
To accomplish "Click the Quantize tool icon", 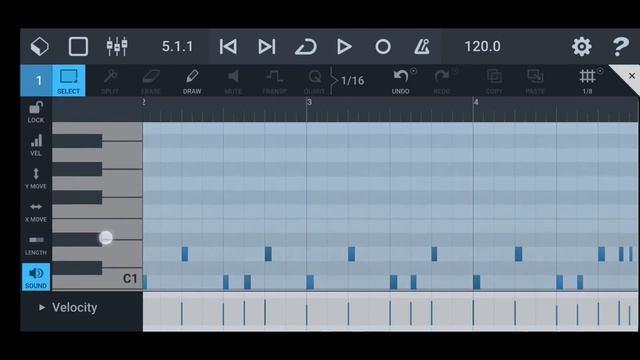I will 315,82.
